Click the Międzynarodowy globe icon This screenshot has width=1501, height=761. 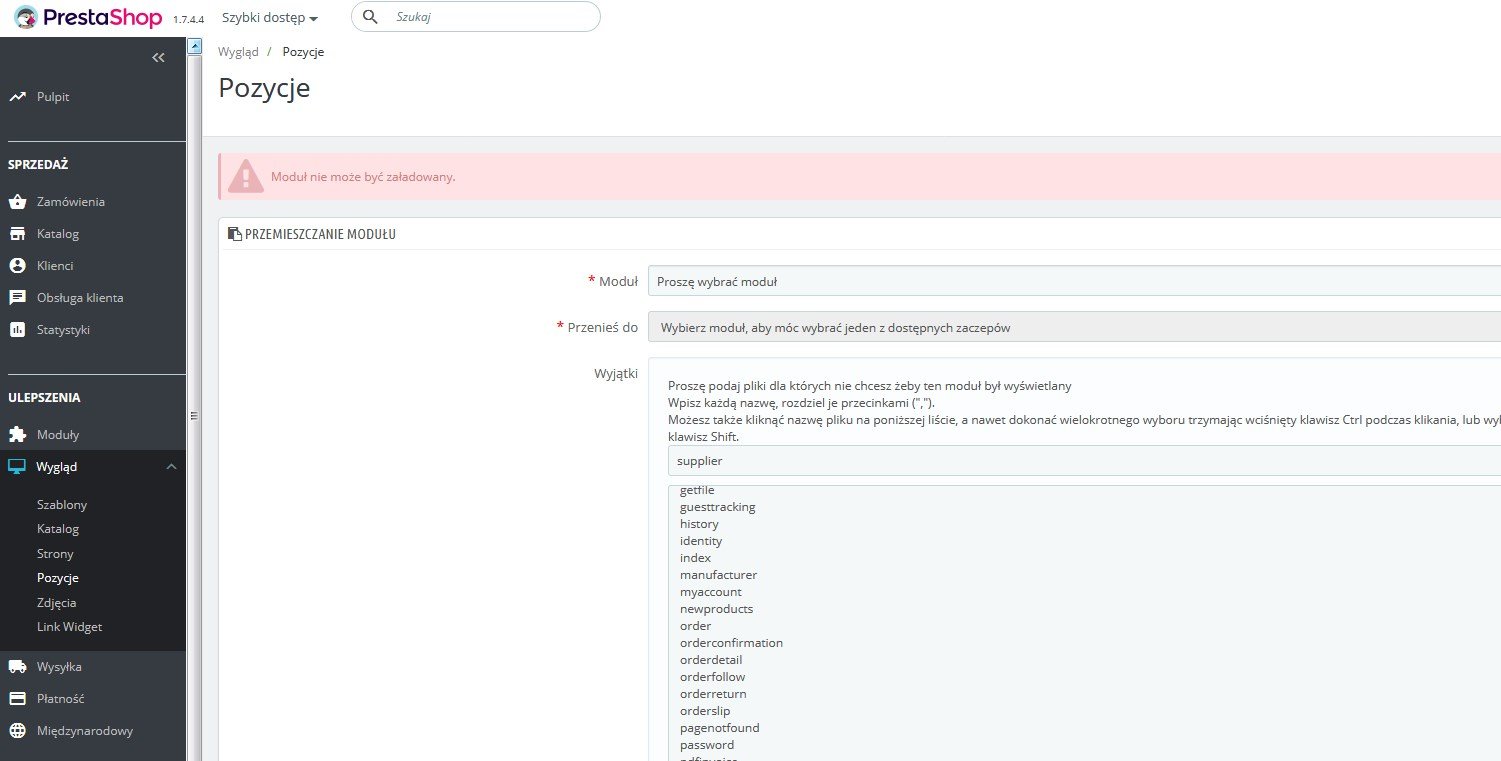point(17,731)
